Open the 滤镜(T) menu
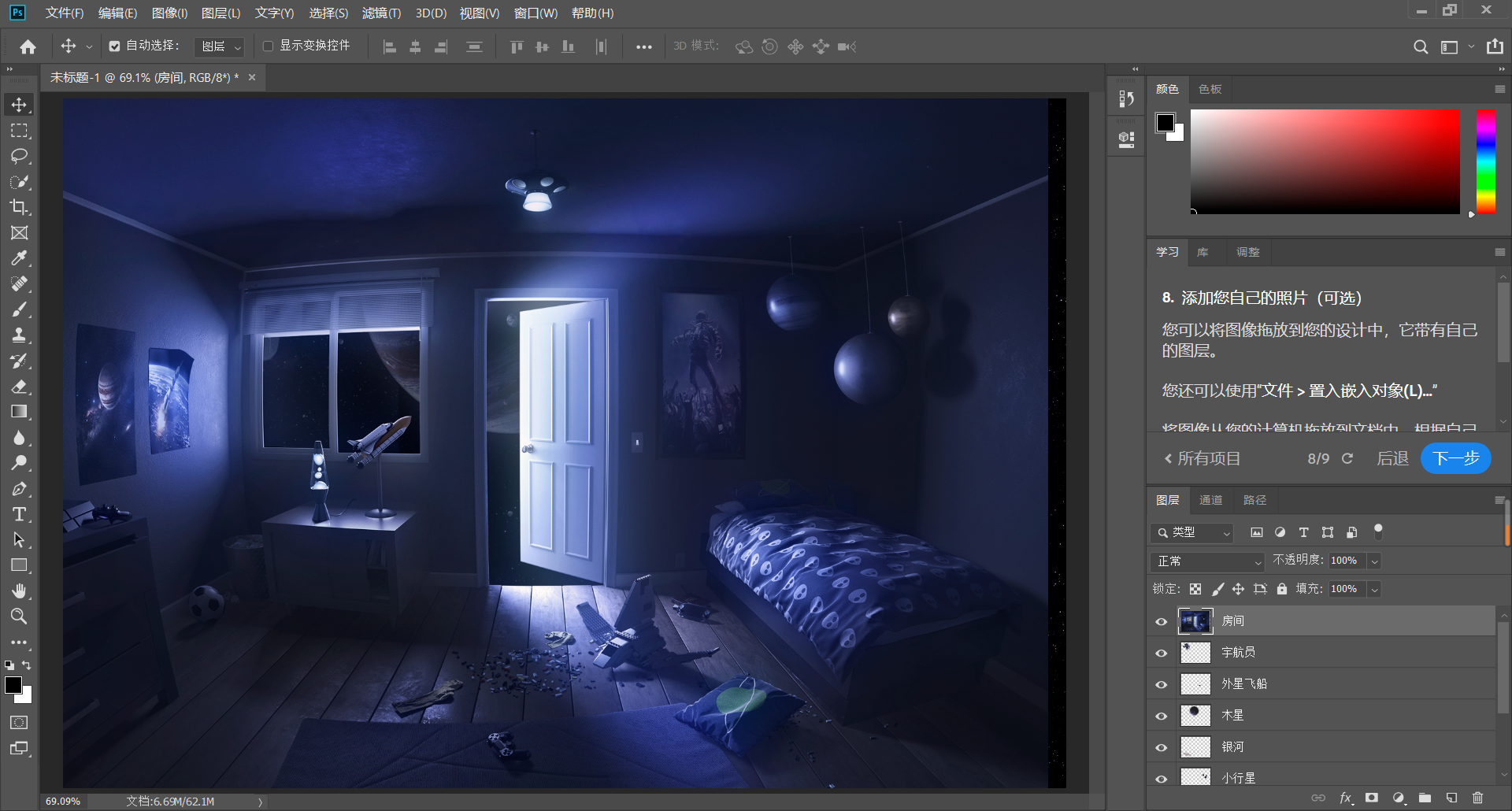 [381, 13]
